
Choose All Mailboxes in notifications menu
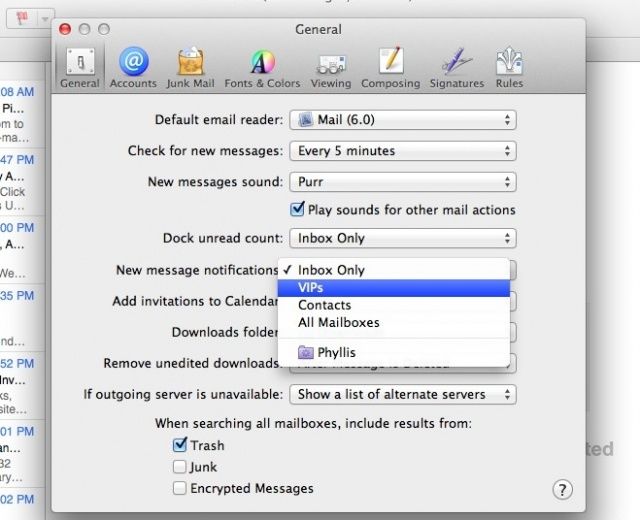click(x=394, y=322)
